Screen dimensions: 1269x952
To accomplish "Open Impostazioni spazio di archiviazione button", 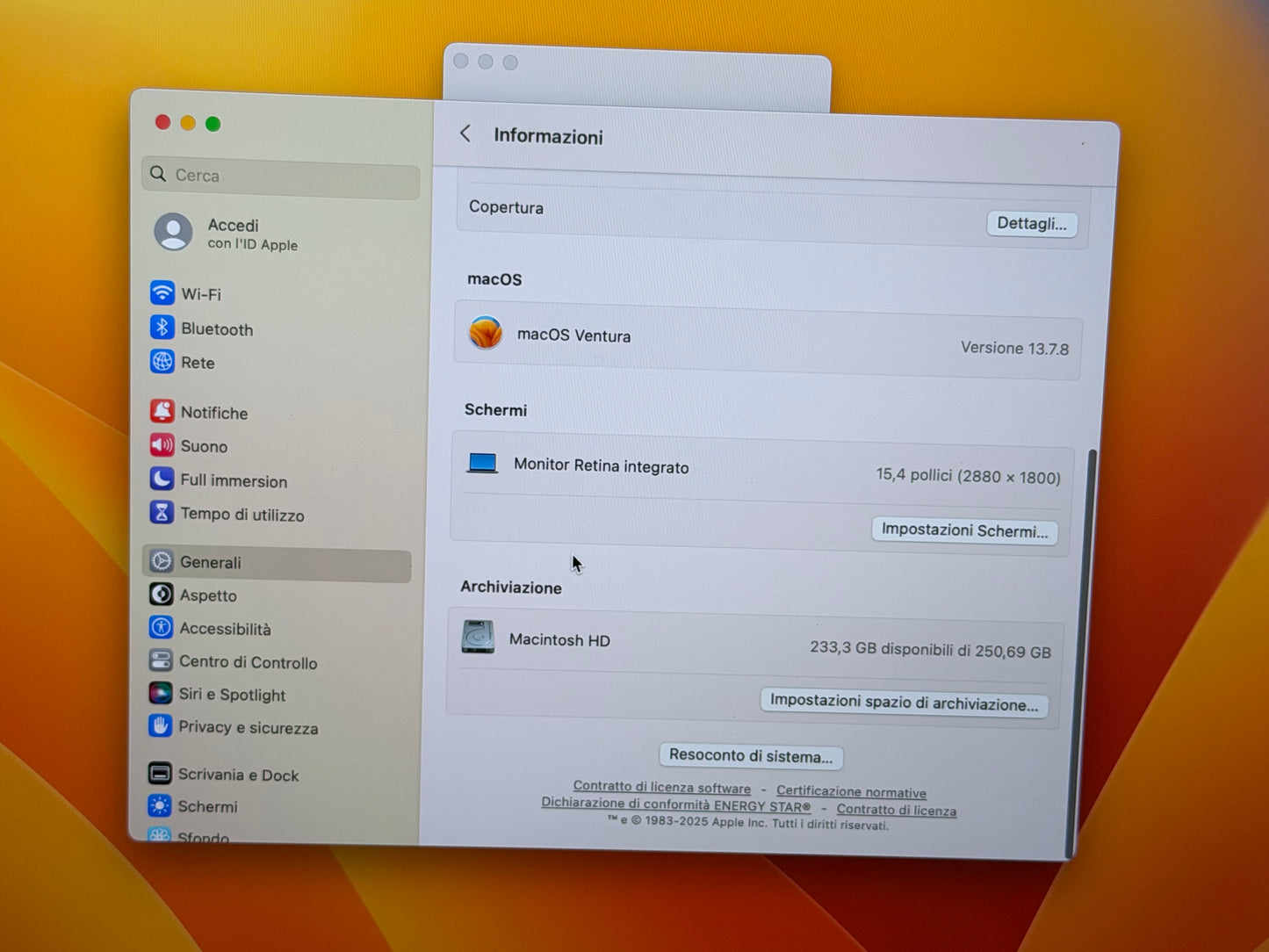I will click(x=904, y=703).
